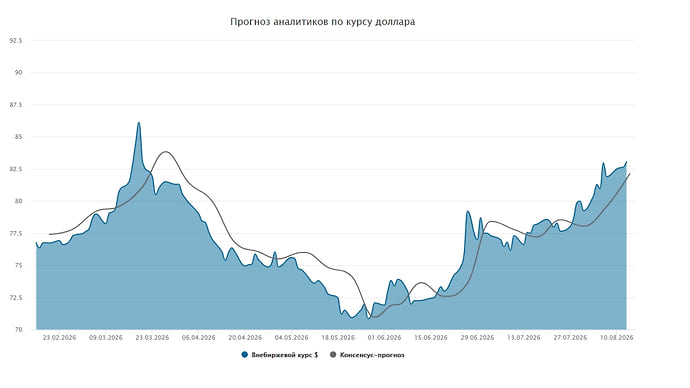690x388 pixels.
Task: Click the y-axis value 82.5
Action: (x=16, y=169)
